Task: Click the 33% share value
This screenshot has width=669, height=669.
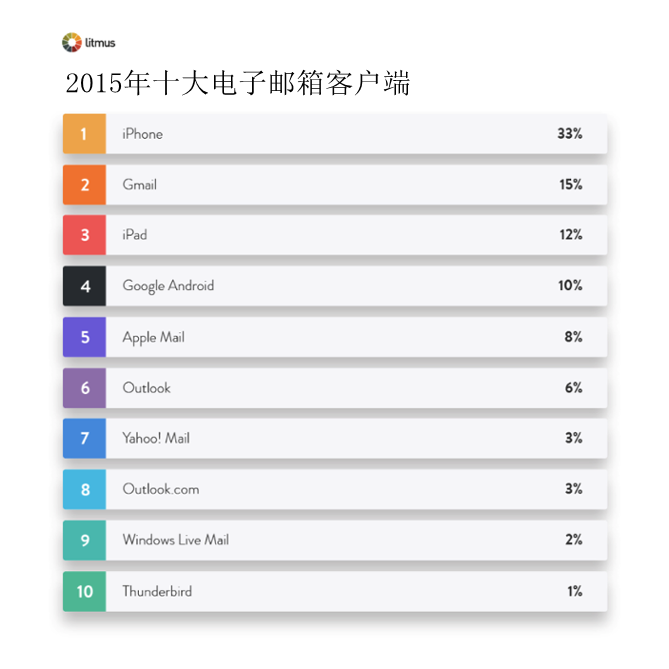Action: [570, 134]
